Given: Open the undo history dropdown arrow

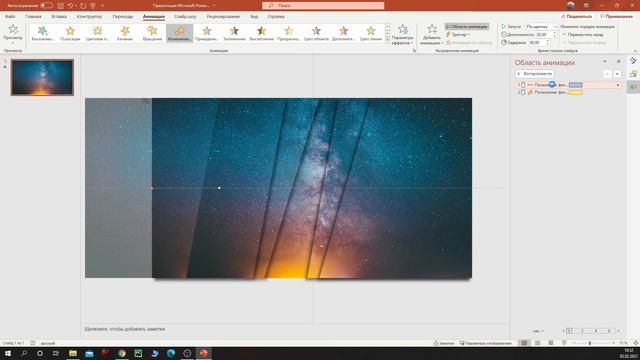Looking at the screenshot, I should (76, 6).
